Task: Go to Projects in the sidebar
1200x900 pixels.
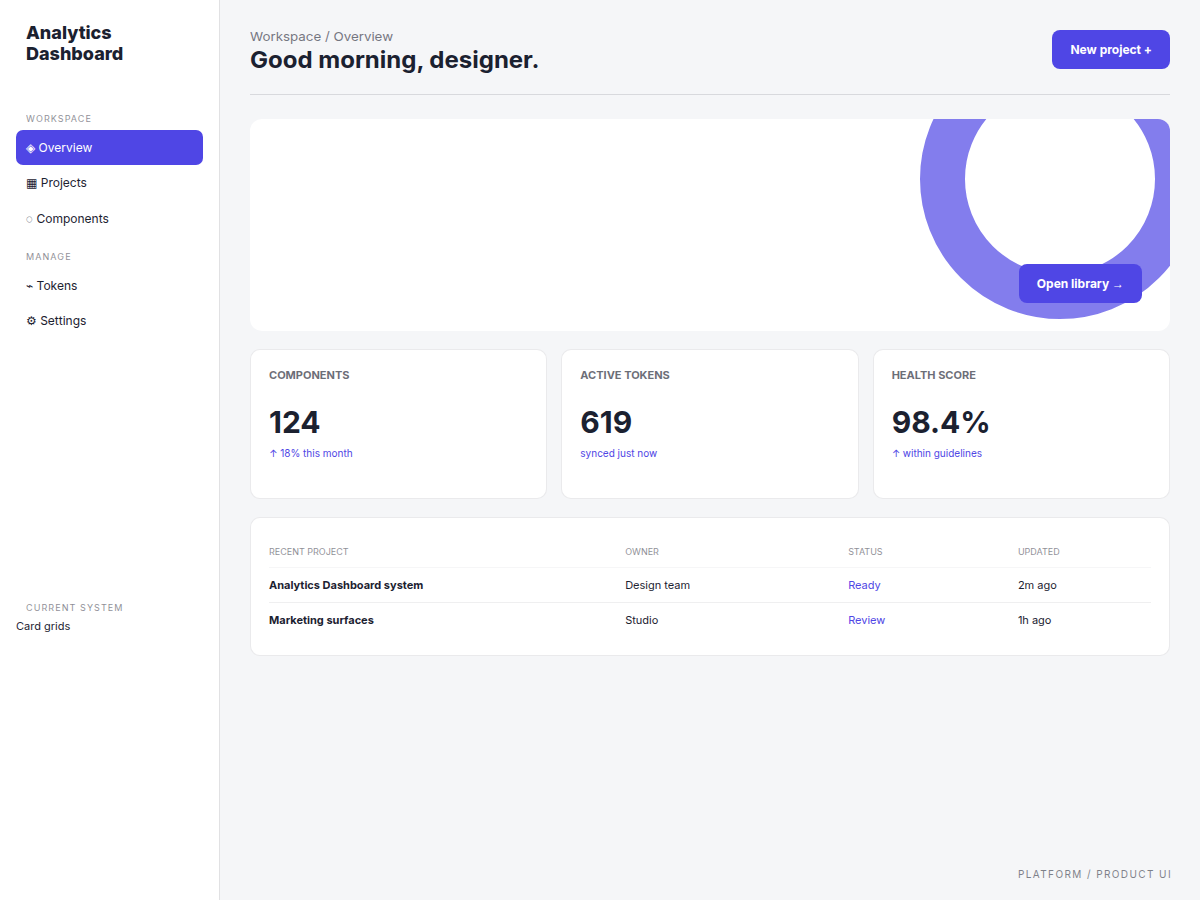Action: click(109, 183)
